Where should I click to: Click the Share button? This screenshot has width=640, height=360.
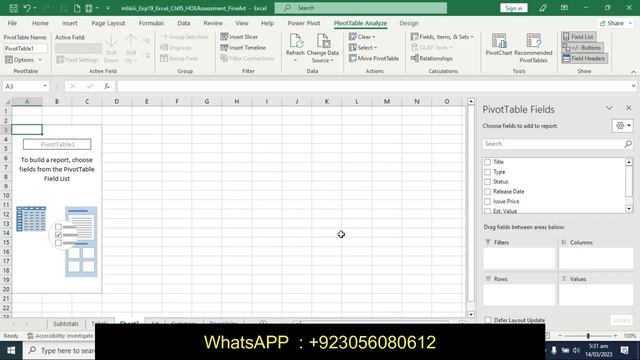(616, 23)
